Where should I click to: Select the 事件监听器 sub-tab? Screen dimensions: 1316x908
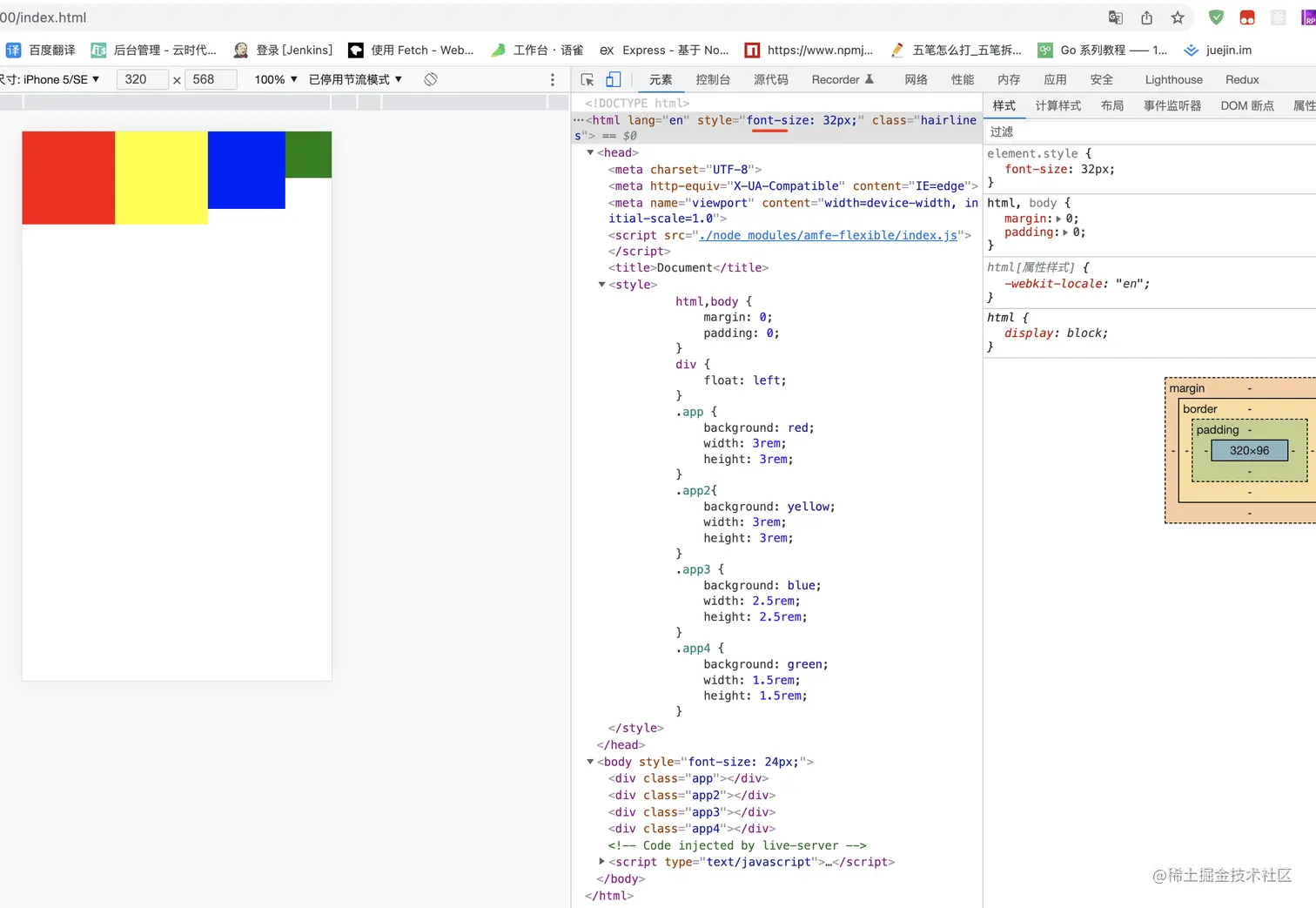1172,105
